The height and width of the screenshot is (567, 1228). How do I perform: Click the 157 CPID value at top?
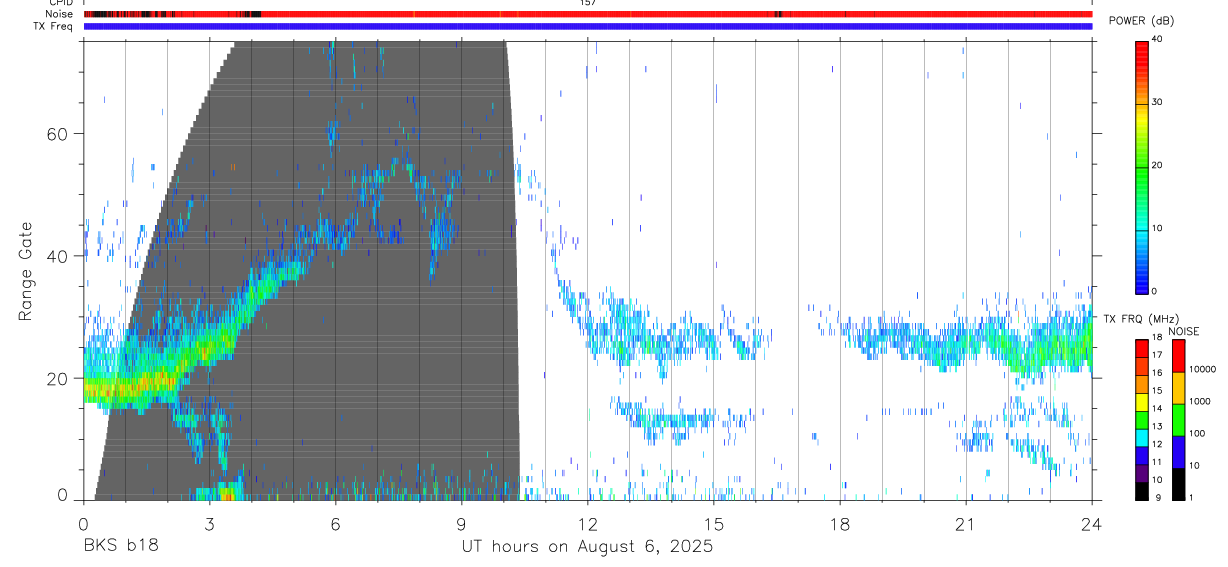pyautogui.click(x=587, y=3)
